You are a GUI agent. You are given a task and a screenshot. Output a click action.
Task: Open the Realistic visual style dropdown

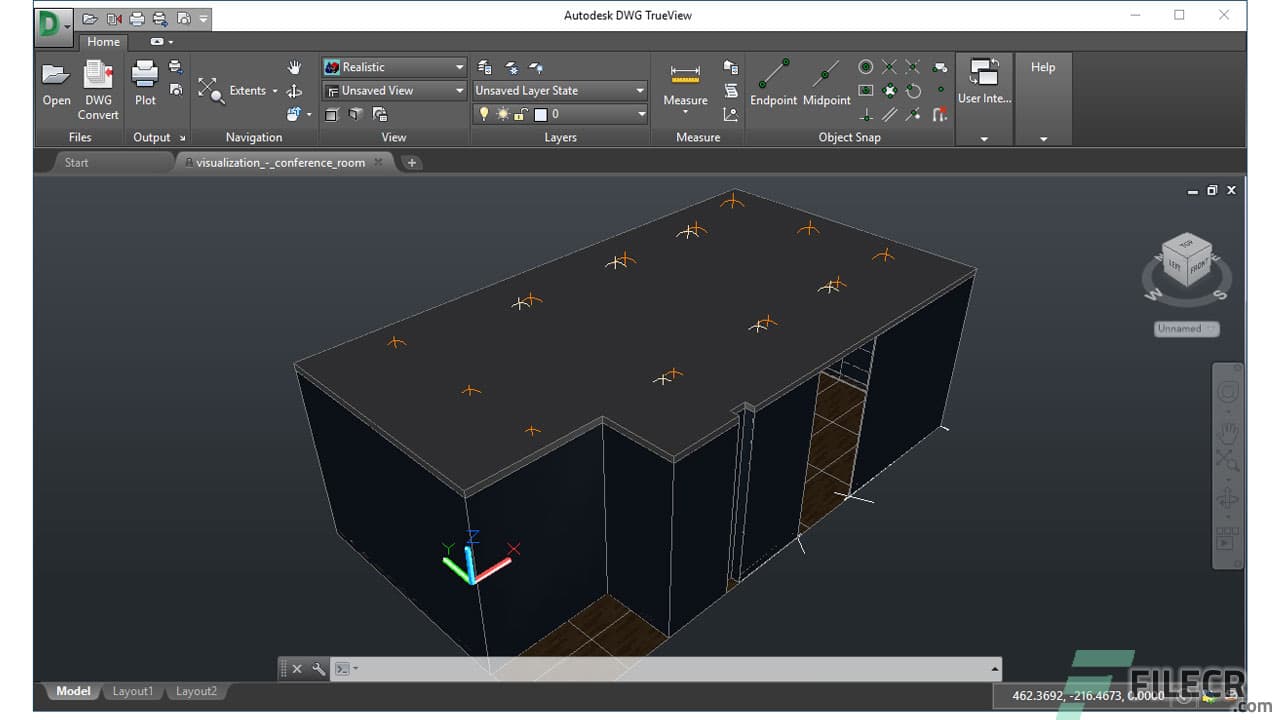(x=460, y=67)
